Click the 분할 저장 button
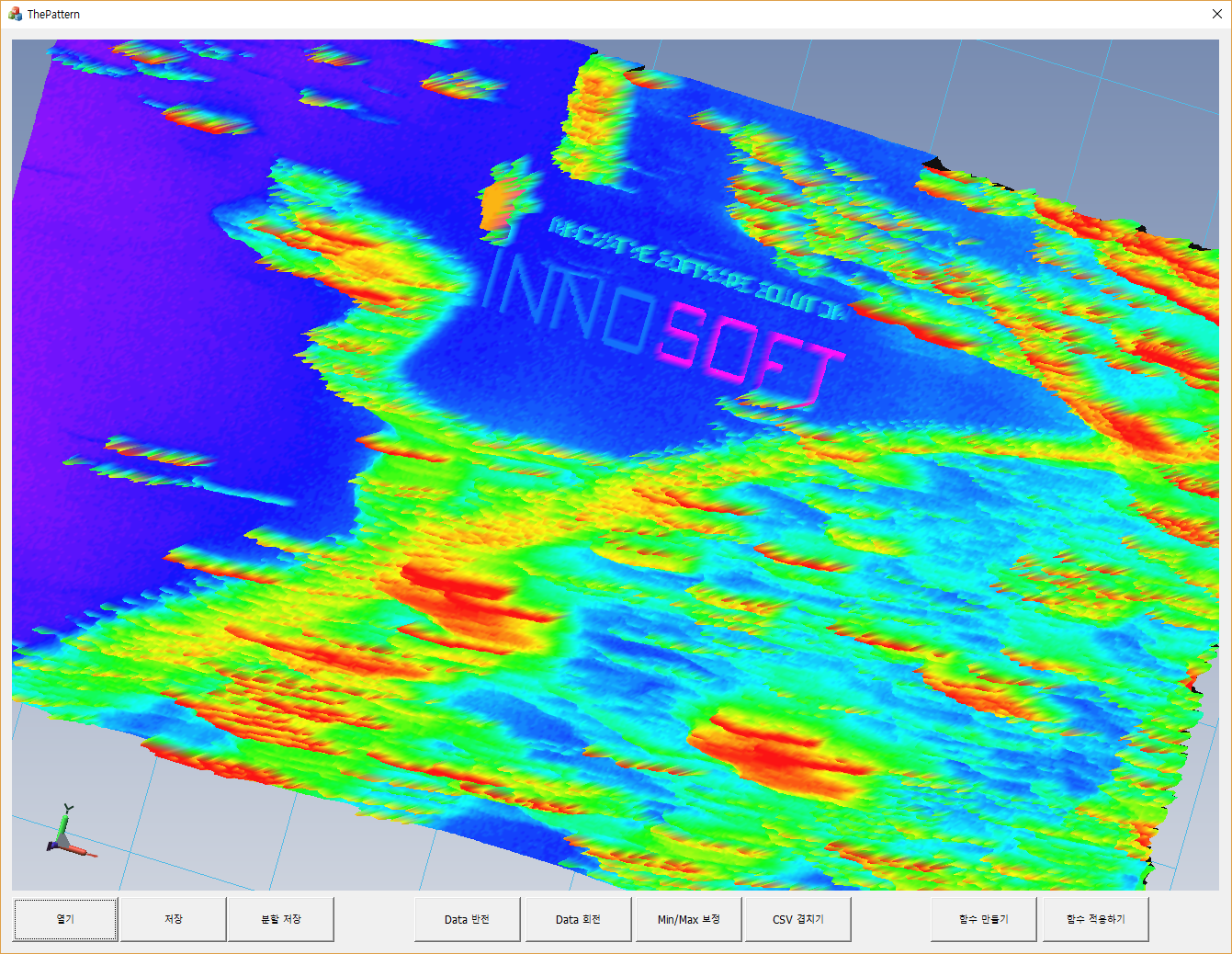 [x=281, y=919]
